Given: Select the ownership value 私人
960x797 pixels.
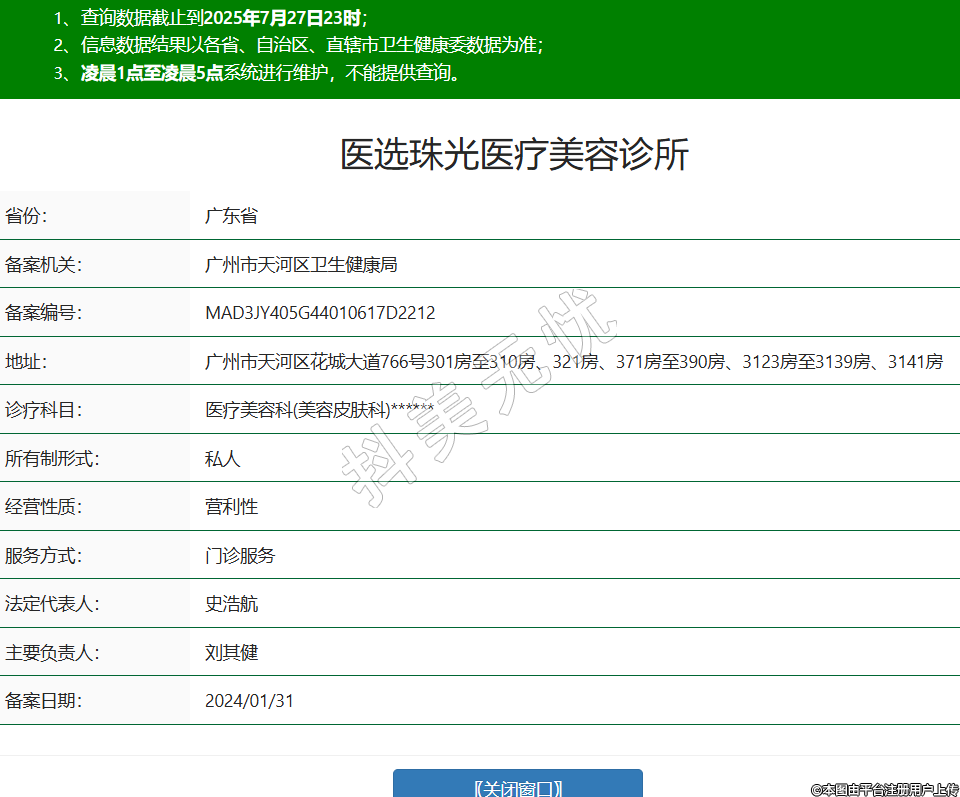Looking at the screenshot, I should [222, 459].
